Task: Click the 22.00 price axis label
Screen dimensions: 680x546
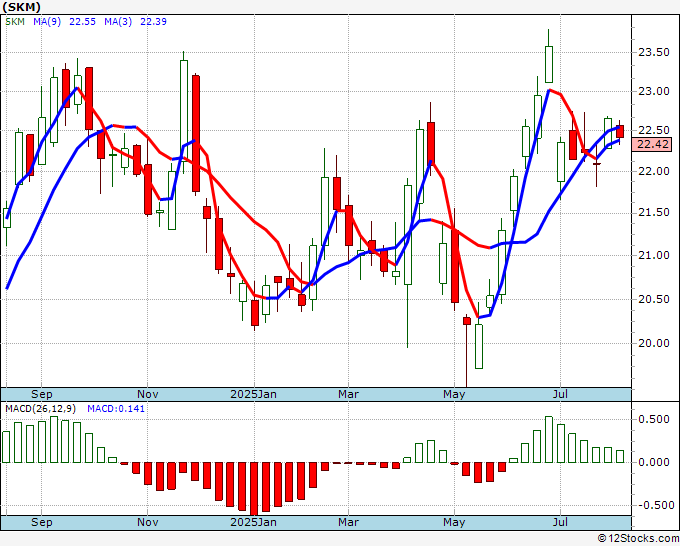Action: (654, 171)
